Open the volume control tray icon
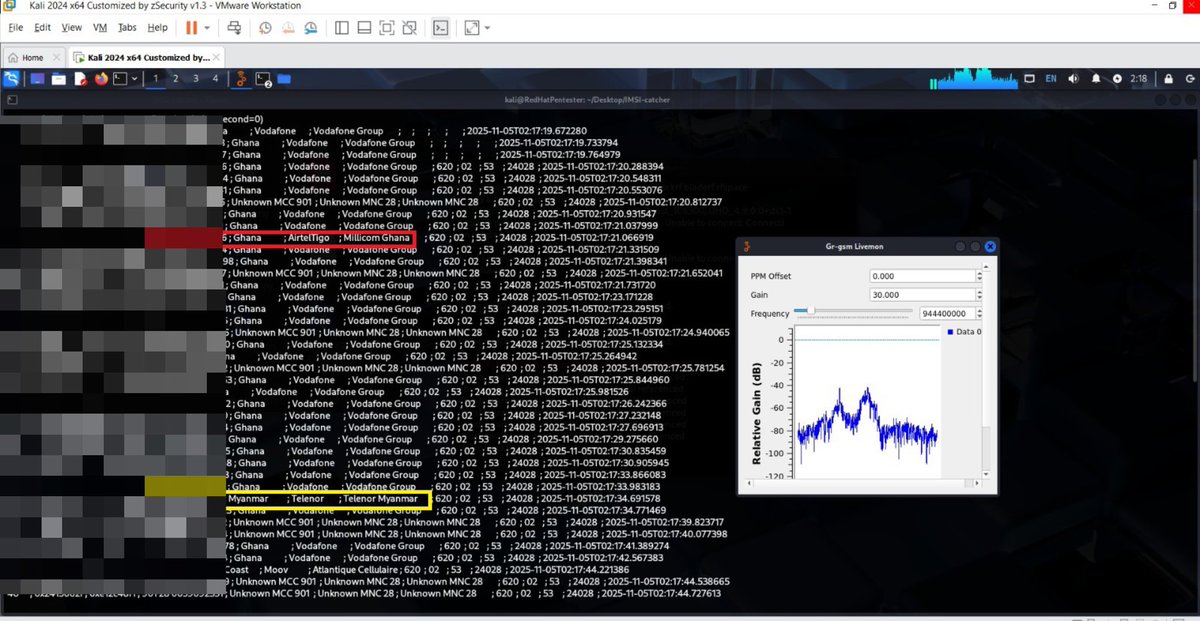This screenshot has width=1200, height=621. point(1075,78)
